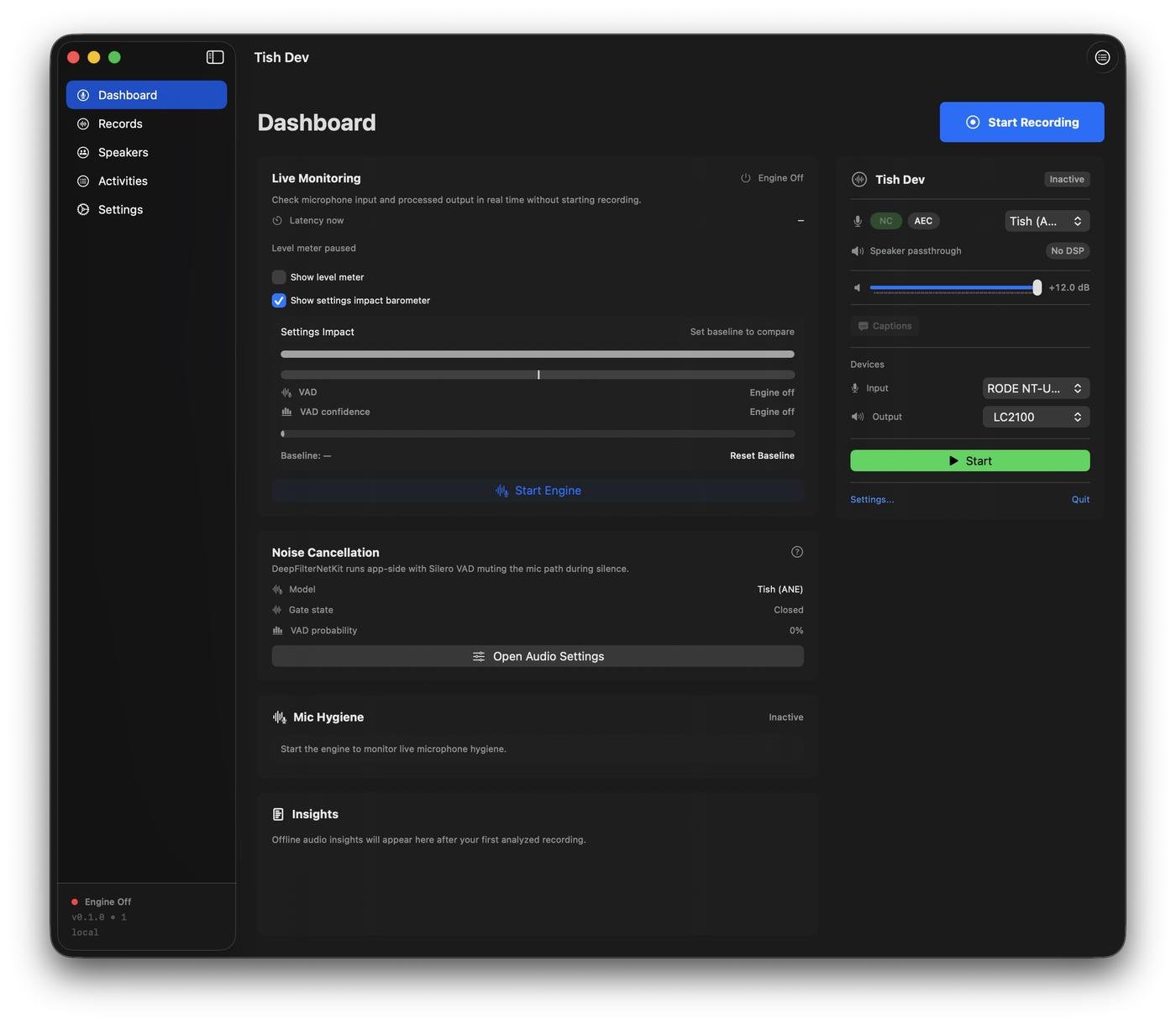
Task: Toggle the sidebar panel icon
Action: [215, 57]
